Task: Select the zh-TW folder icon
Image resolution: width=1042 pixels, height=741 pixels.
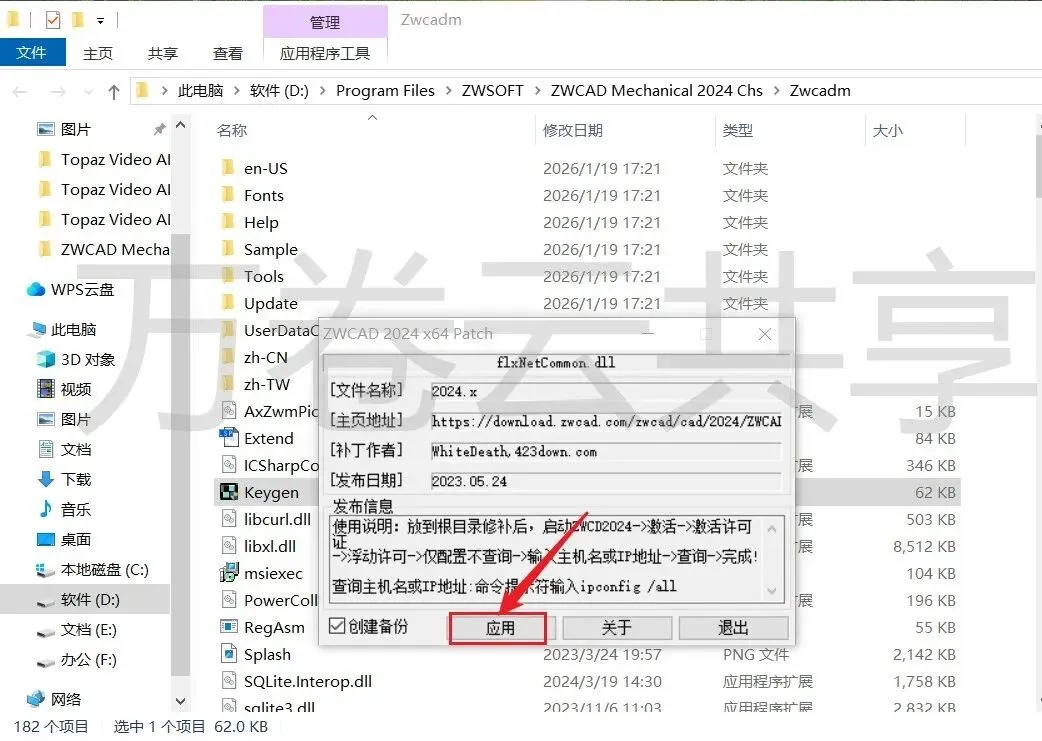Action: [x=228, y=383]
